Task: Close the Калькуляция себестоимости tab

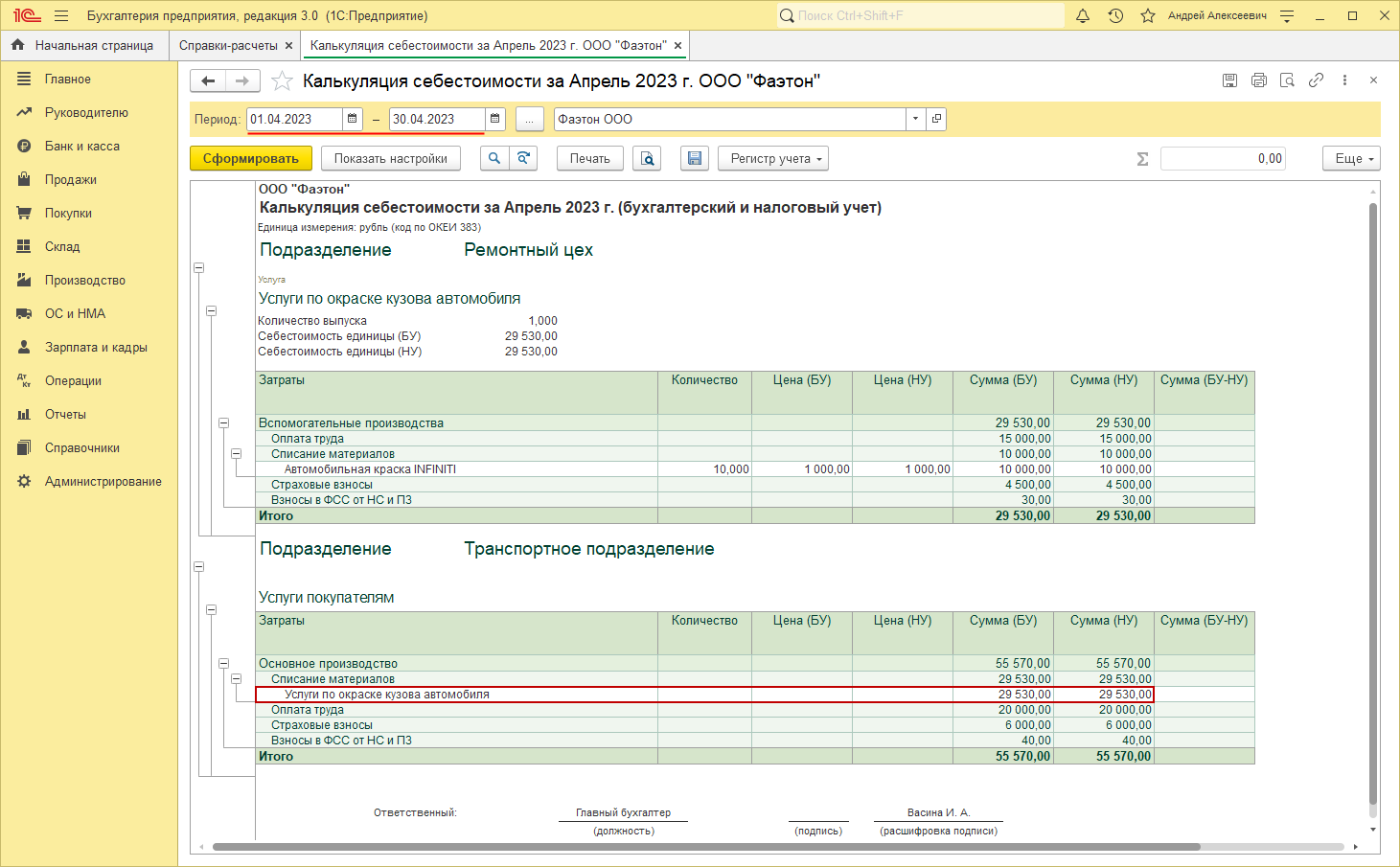Action: pos(677,45)
